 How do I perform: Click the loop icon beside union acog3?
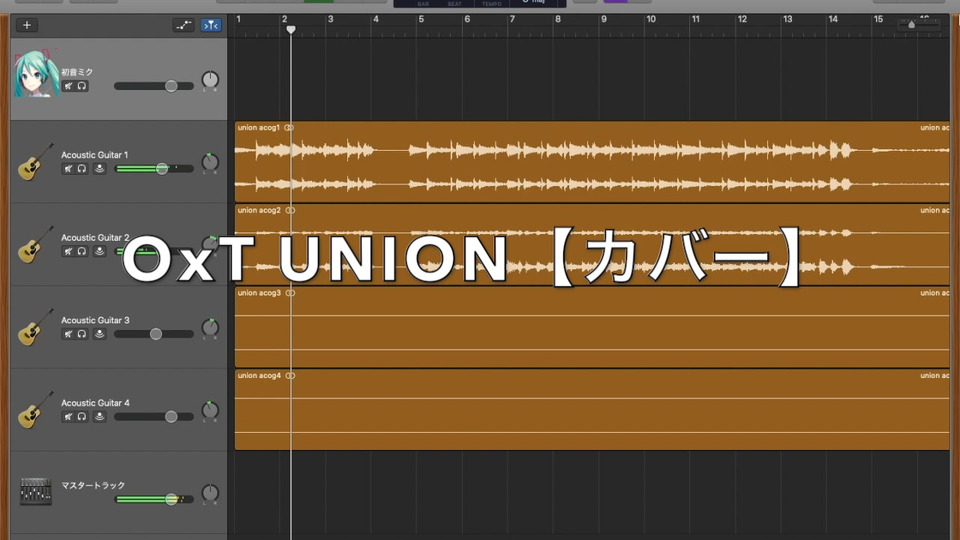tap(290, 293)
